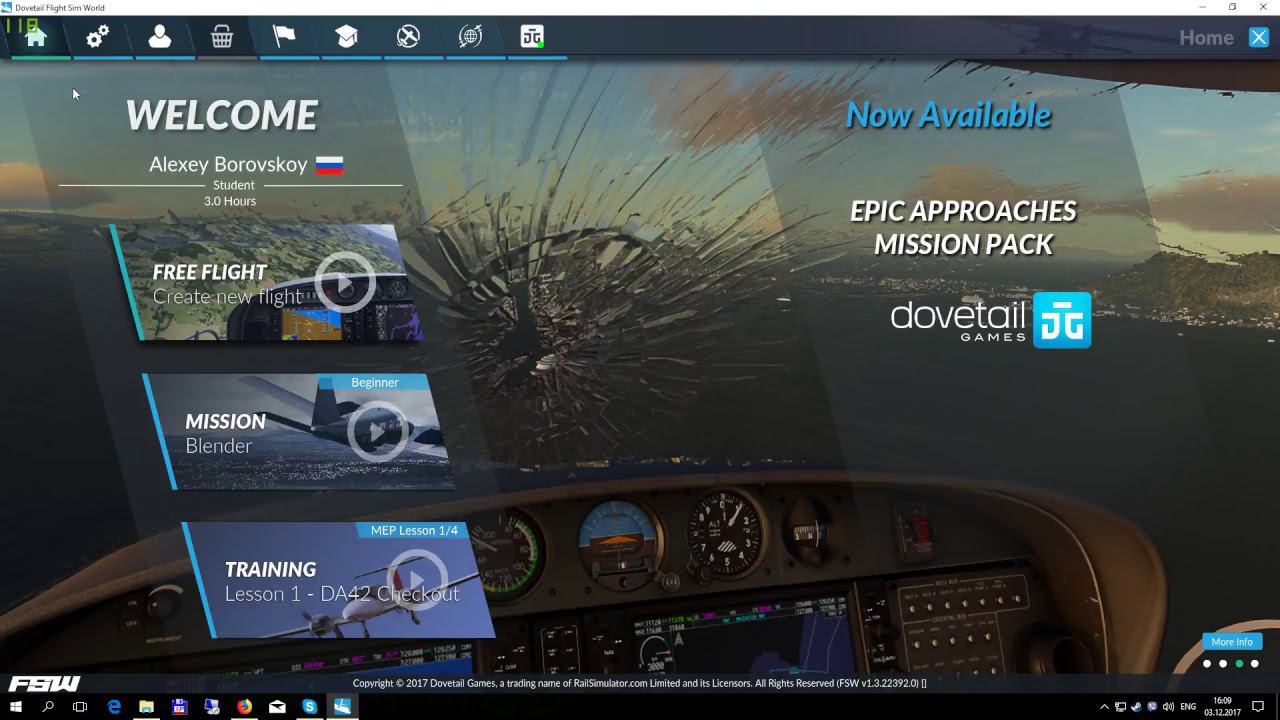1280x720 pixels.
Task: Click the More Info button
Action: point(1232,642)
